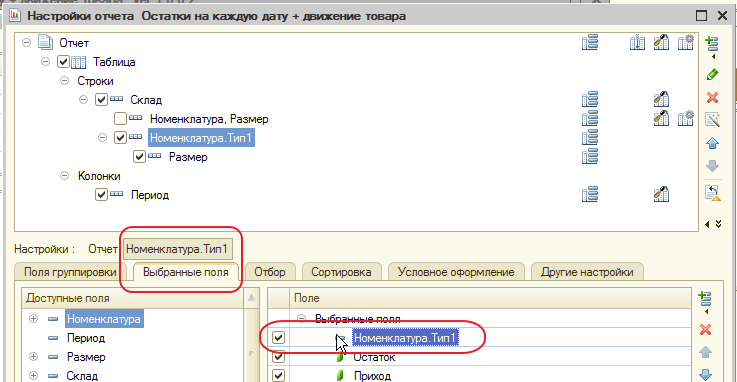Collapse the Таблица node
This screenshot has width=737, height=382.
coord(46,62)
